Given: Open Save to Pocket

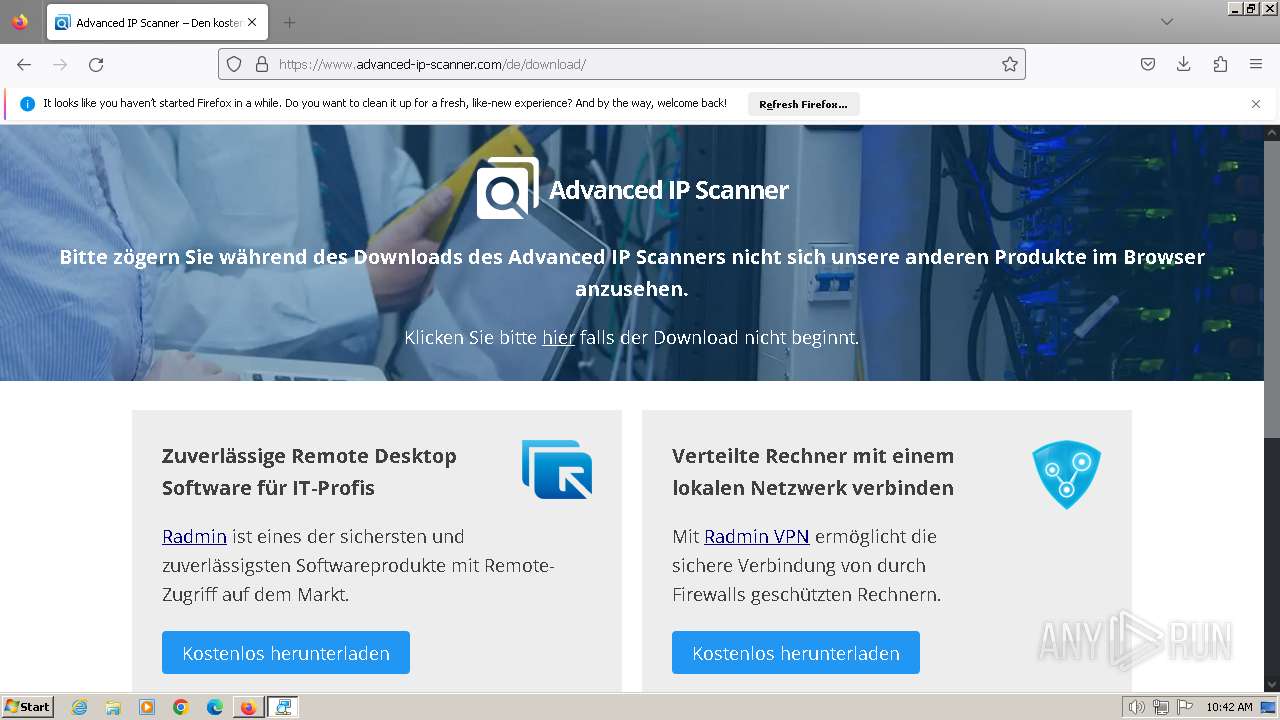Looking at the screenshot, I should (x=1148, y=64).
